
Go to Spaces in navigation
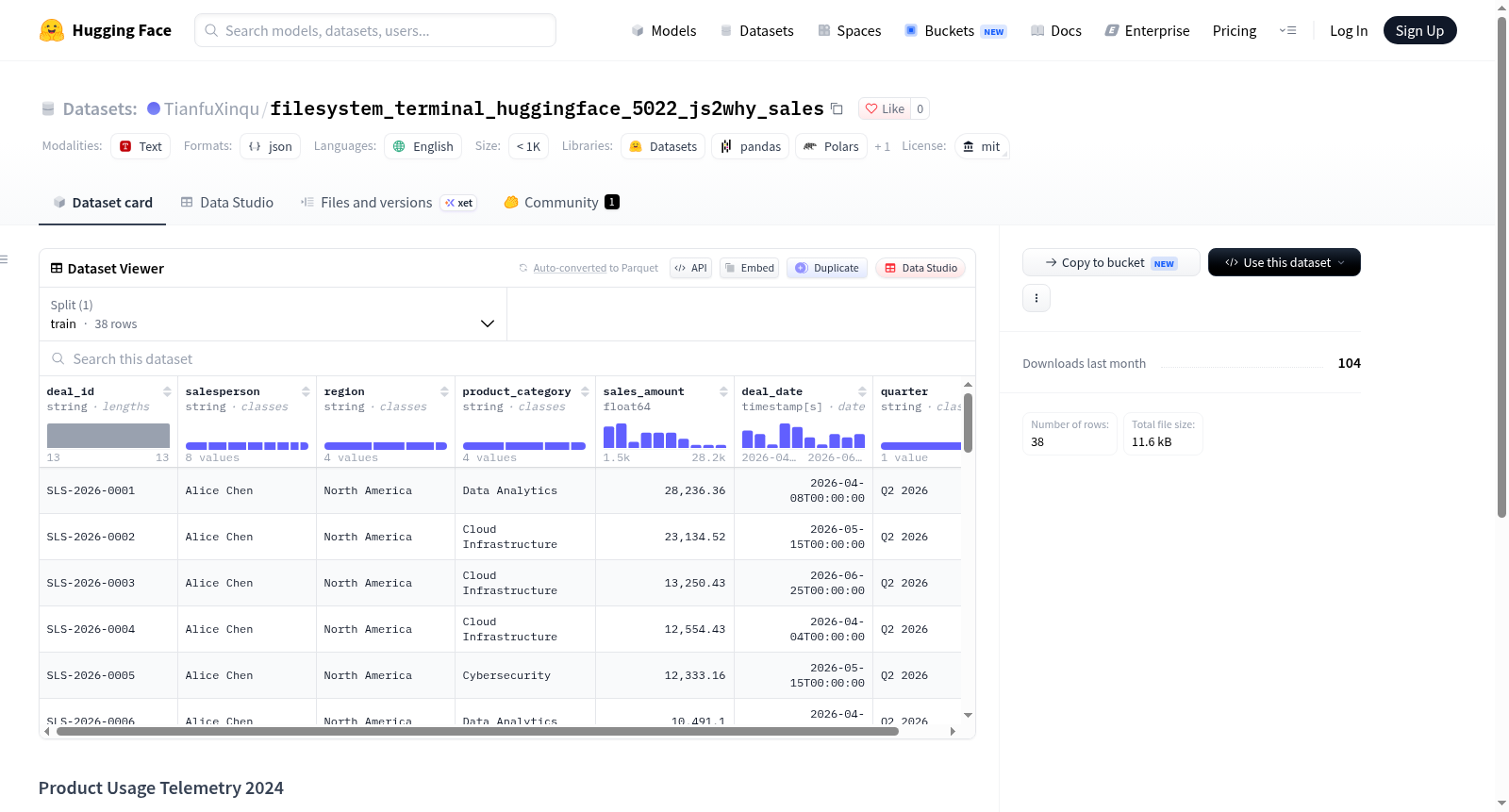coord(849,30)
